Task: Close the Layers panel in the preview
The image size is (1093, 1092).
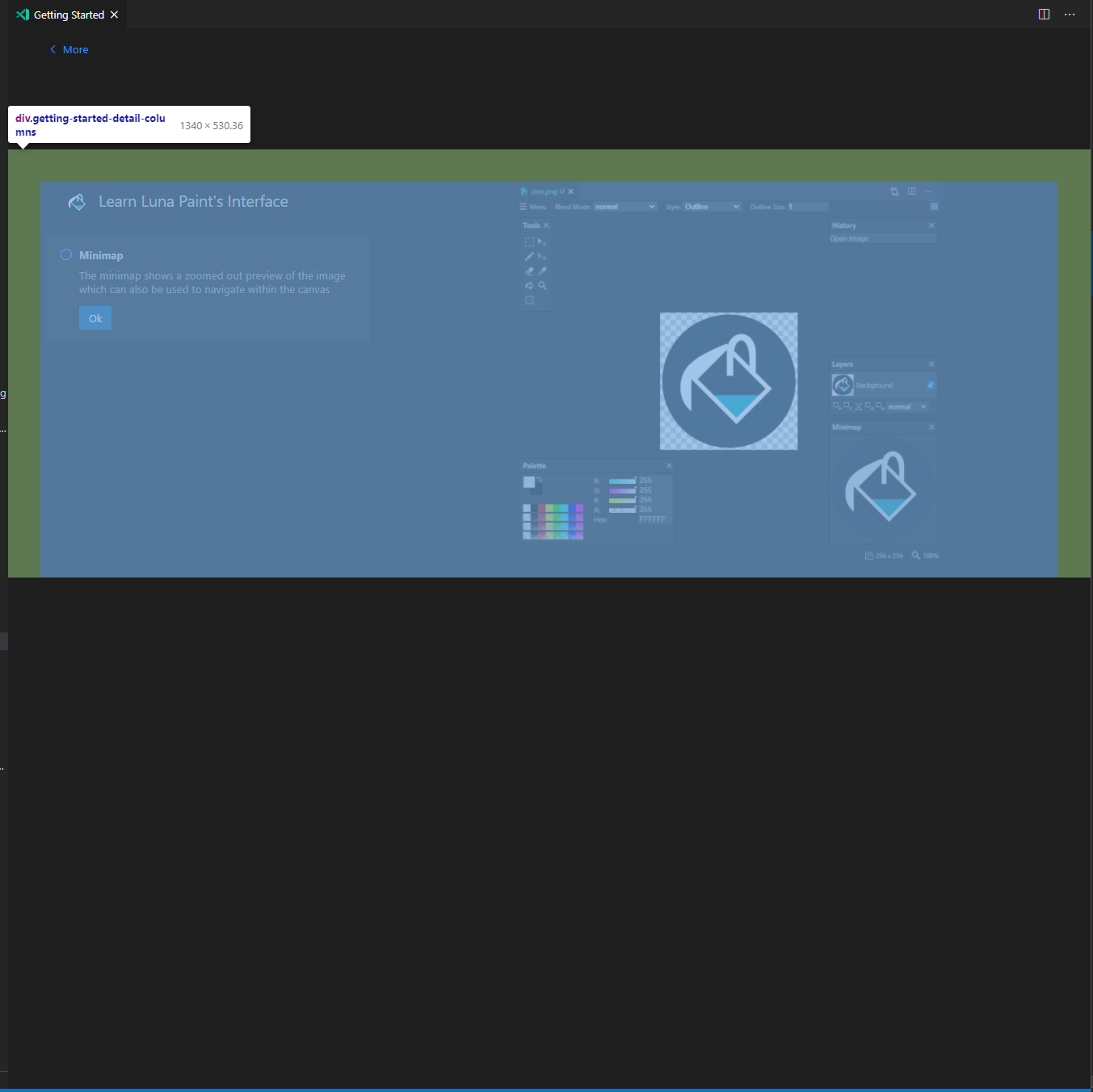Action: (x=931, y=364)
